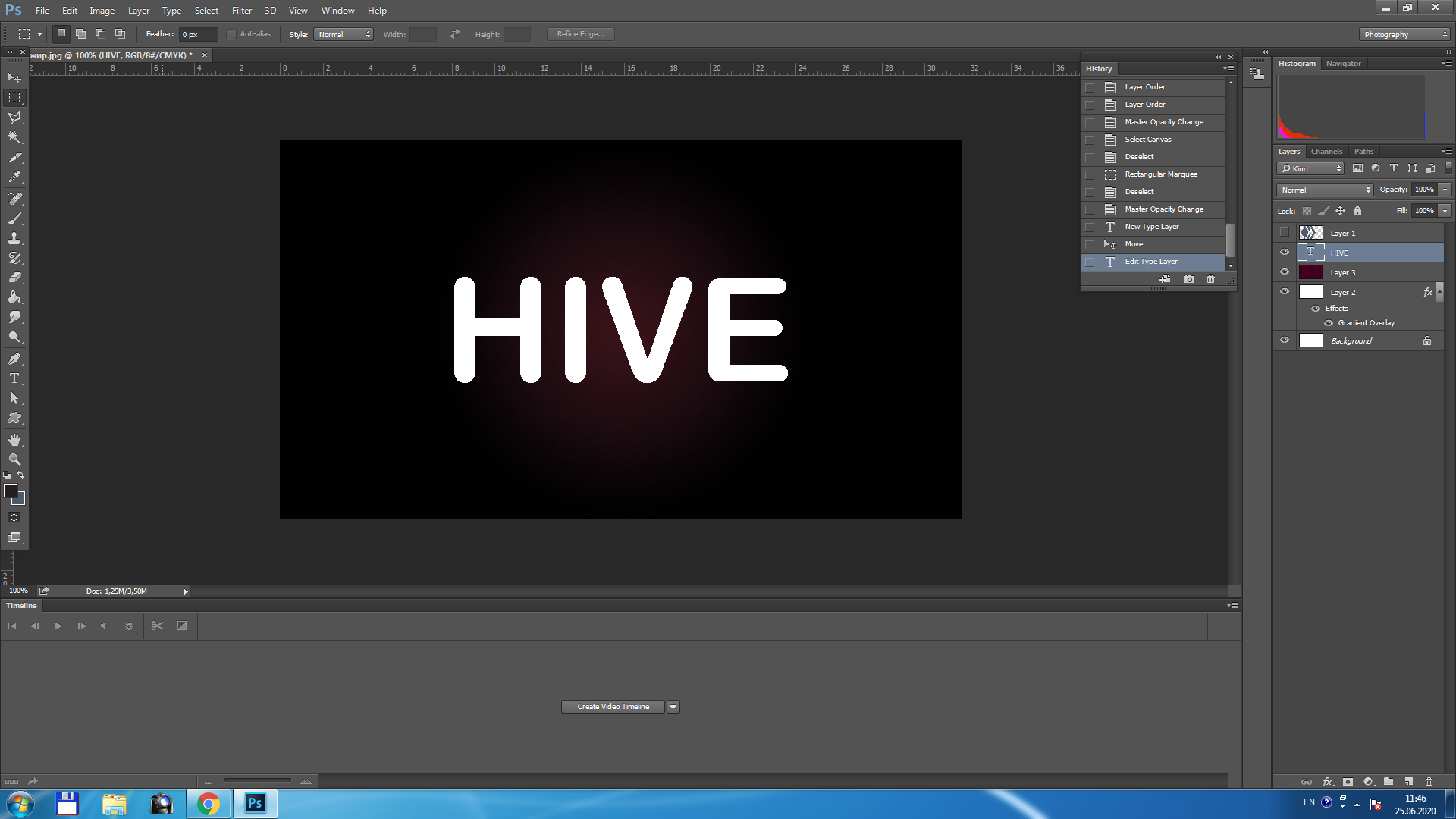The height and width of the screenshot is (819, 1456).
Task: Open the Create Video Timeline type dropdown
Action: tap(673, 707)
